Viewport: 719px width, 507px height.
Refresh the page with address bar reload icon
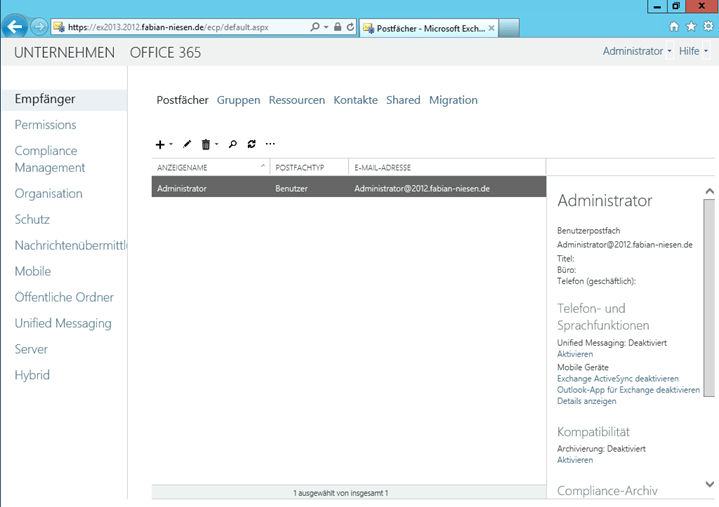[x=350, y=27]
